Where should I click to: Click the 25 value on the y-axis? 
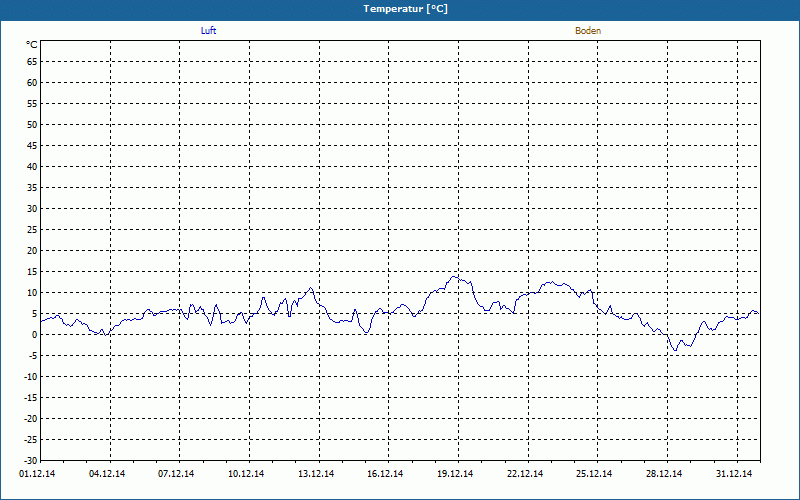(32, 230)
